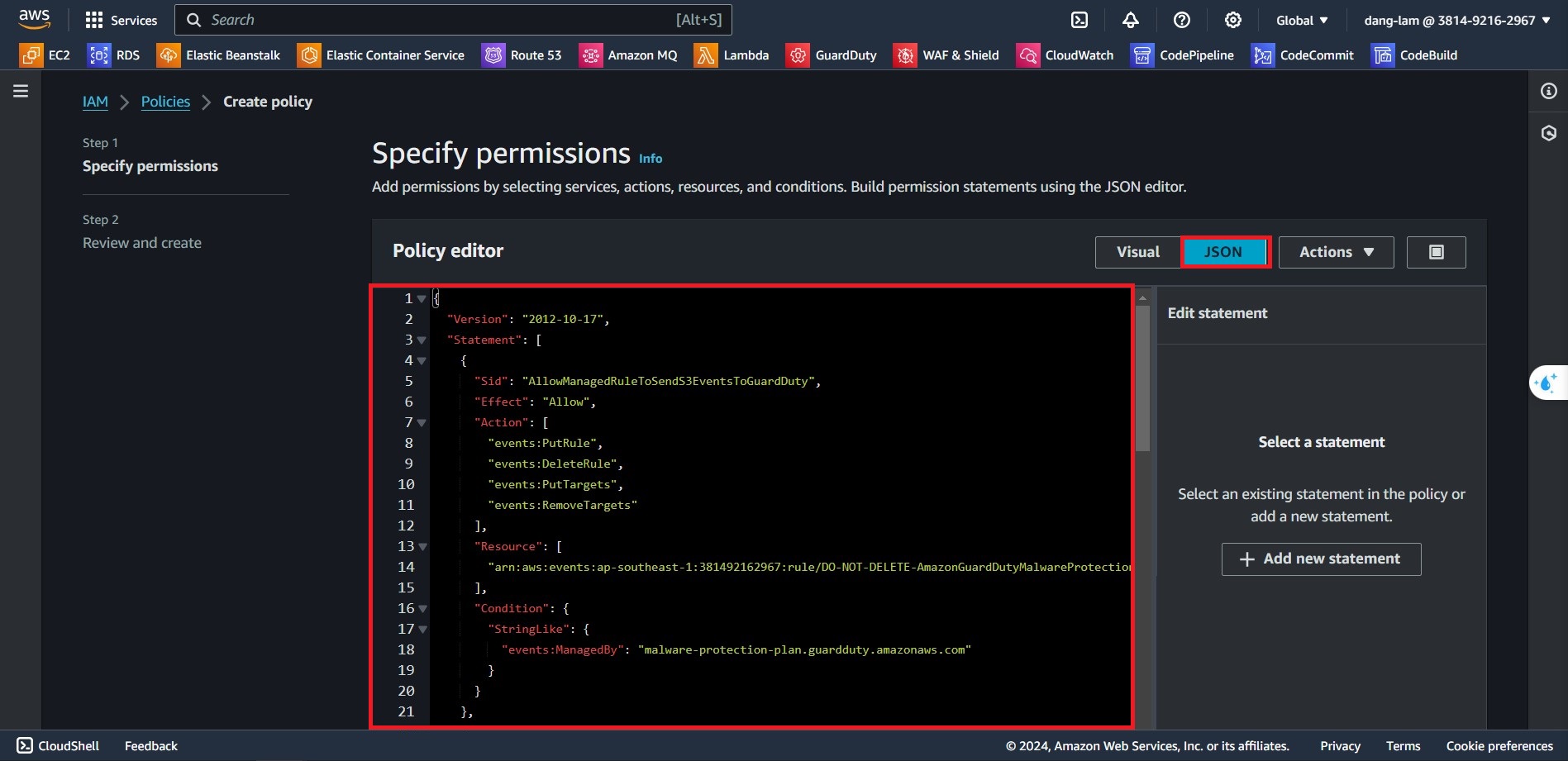Screen dimensions: 1568x761
Task: Go to the Policies breadcrumb link
Action: click(165, 102)
